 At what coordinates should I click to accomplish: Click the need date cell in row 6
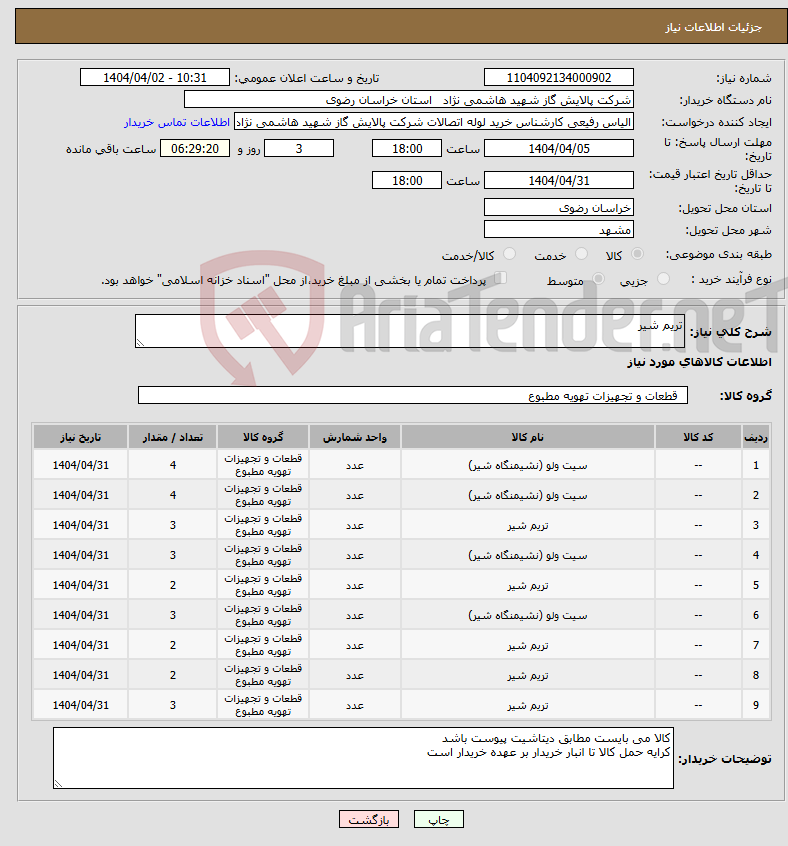(x=80, y=615)
